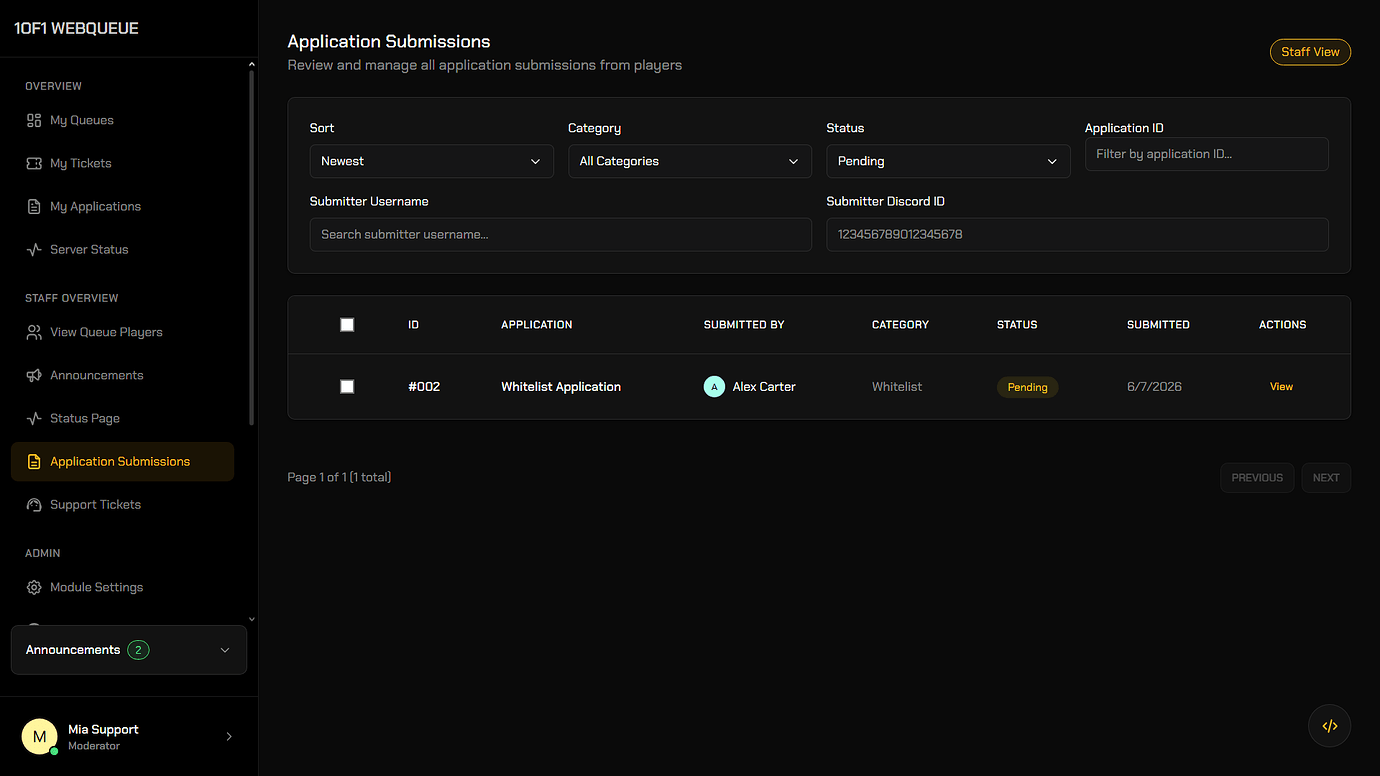Open the Sort dropdown showing Newest
This screenshot has width=1380, height=776.
[x=431, y=161]
